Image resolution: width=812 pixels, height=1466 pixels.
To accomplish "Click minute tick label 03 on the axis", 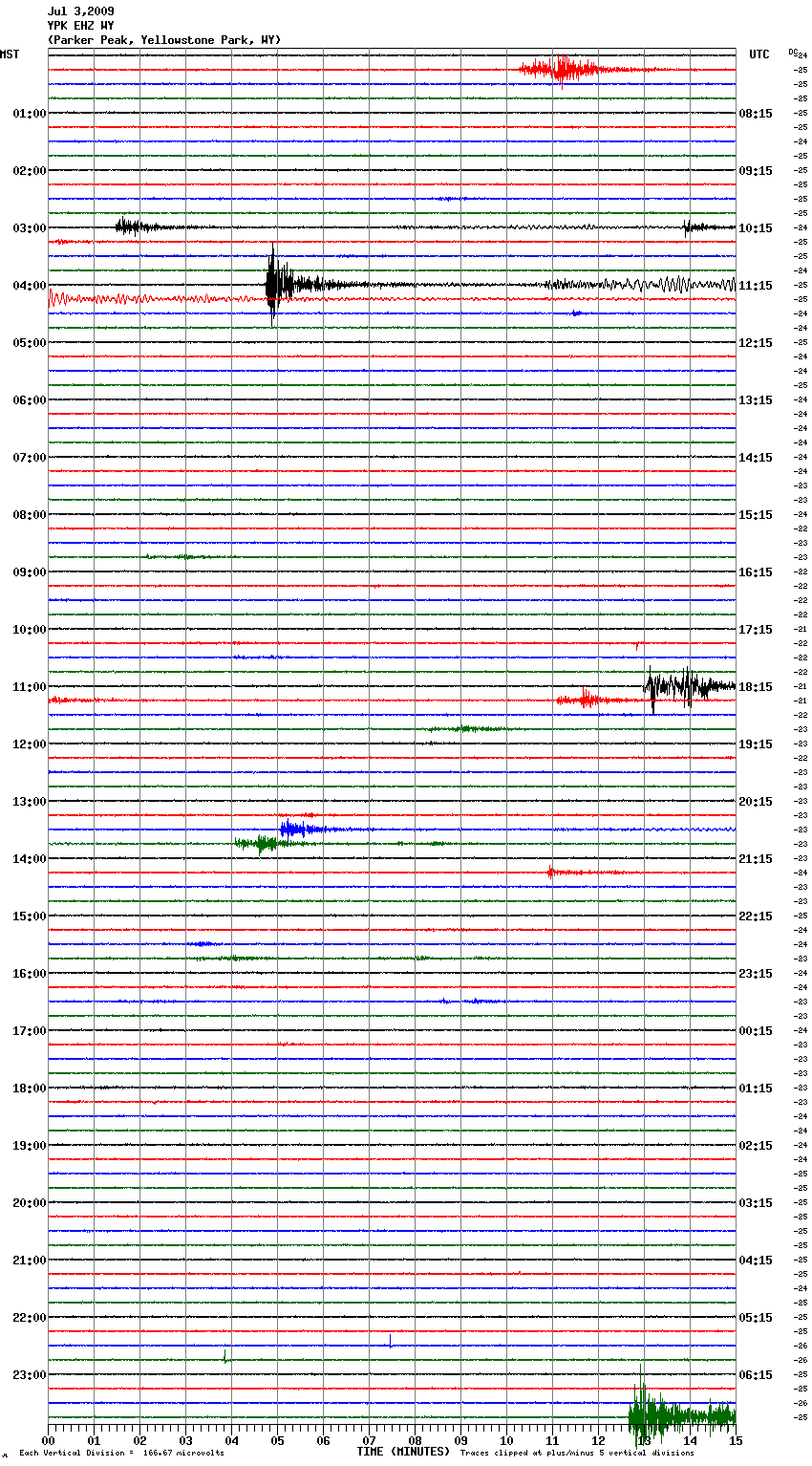I will point(185,1440).
